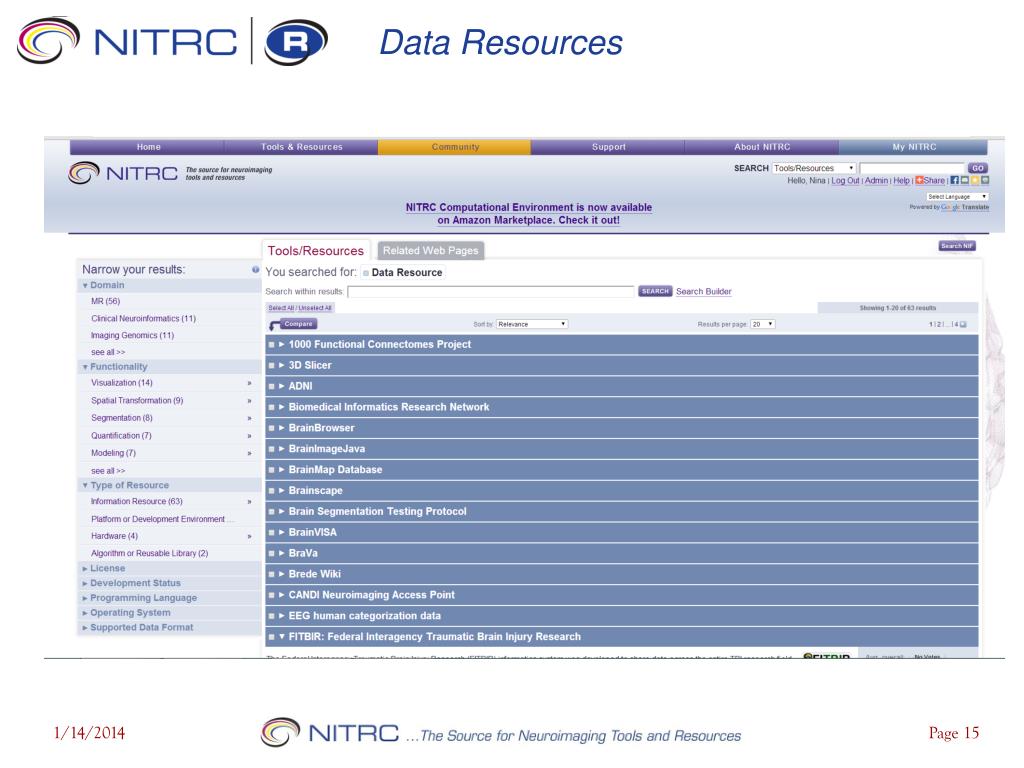This screenshot has width=1024, height=768.
Task: Click the Search within results field
Action: point(491,292)
